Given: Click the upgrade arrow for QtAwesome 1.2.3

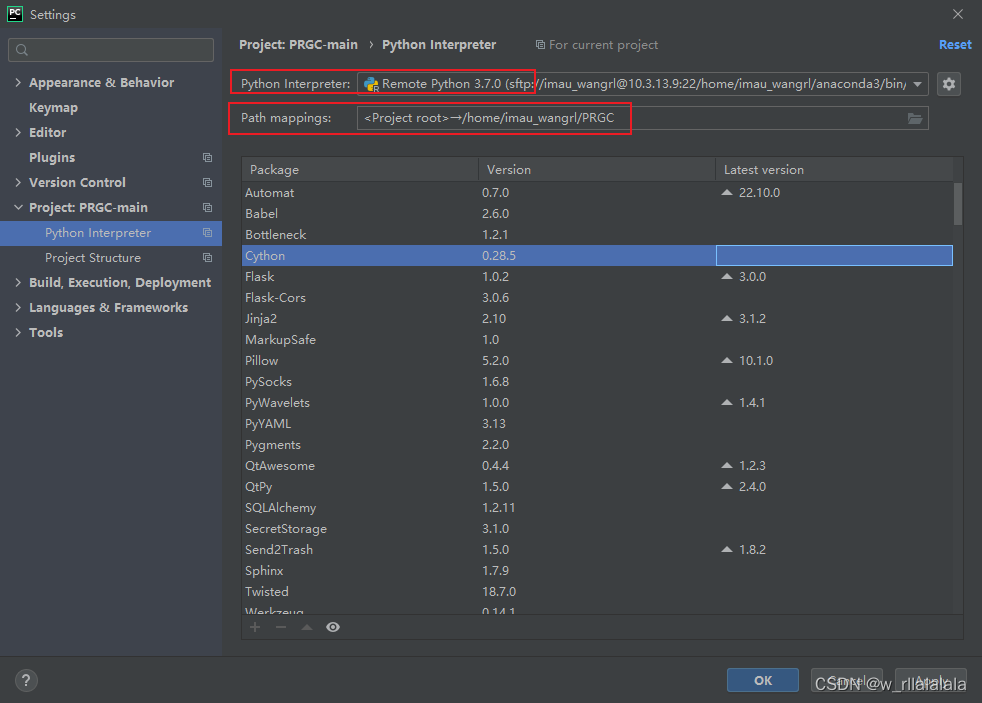Looking at the screenshot, I should coord(726,466).
